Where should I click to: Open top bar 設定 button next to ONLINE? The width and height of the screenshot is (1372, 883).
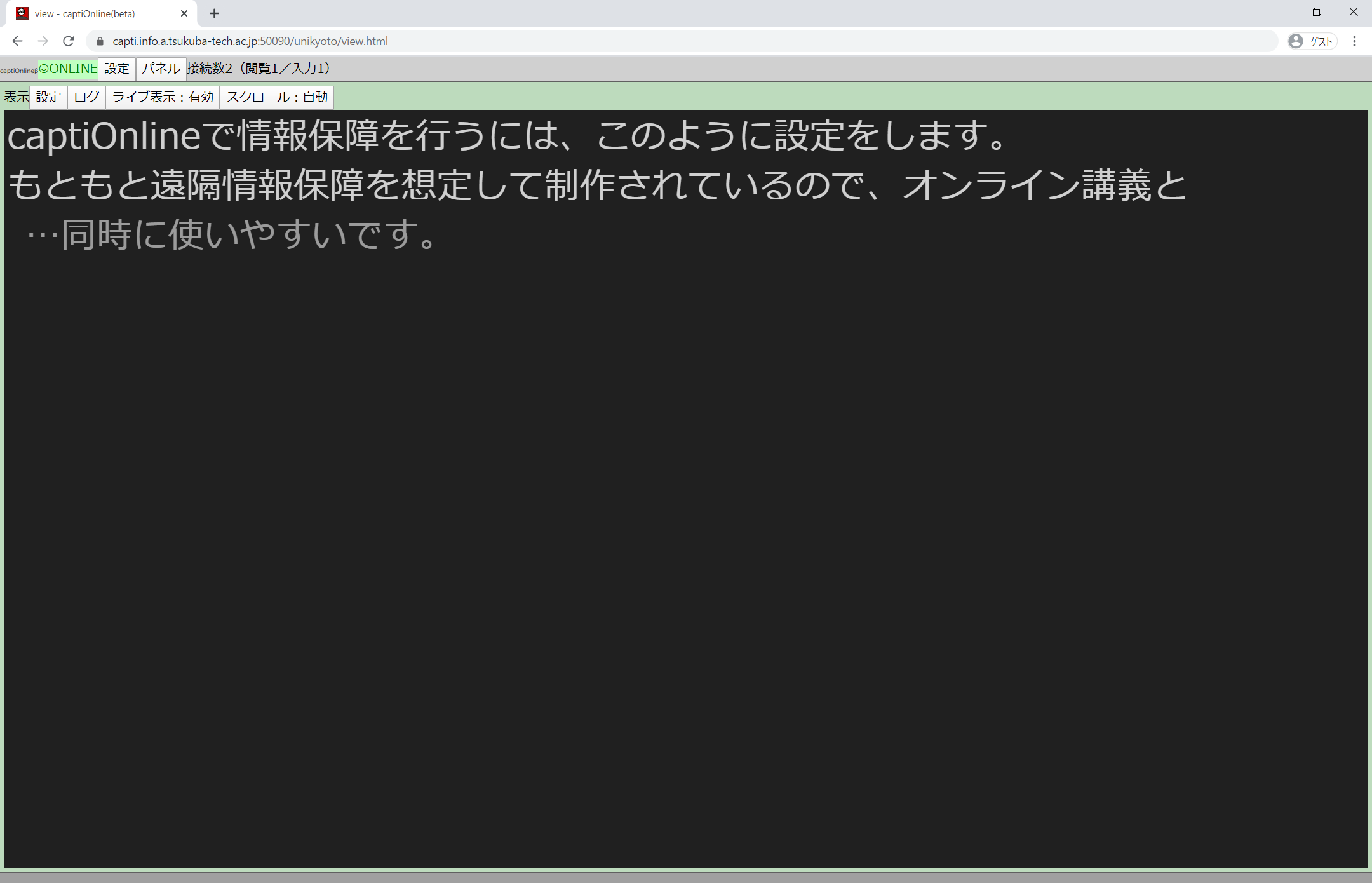pyautogui.click(x=117, y=69)
